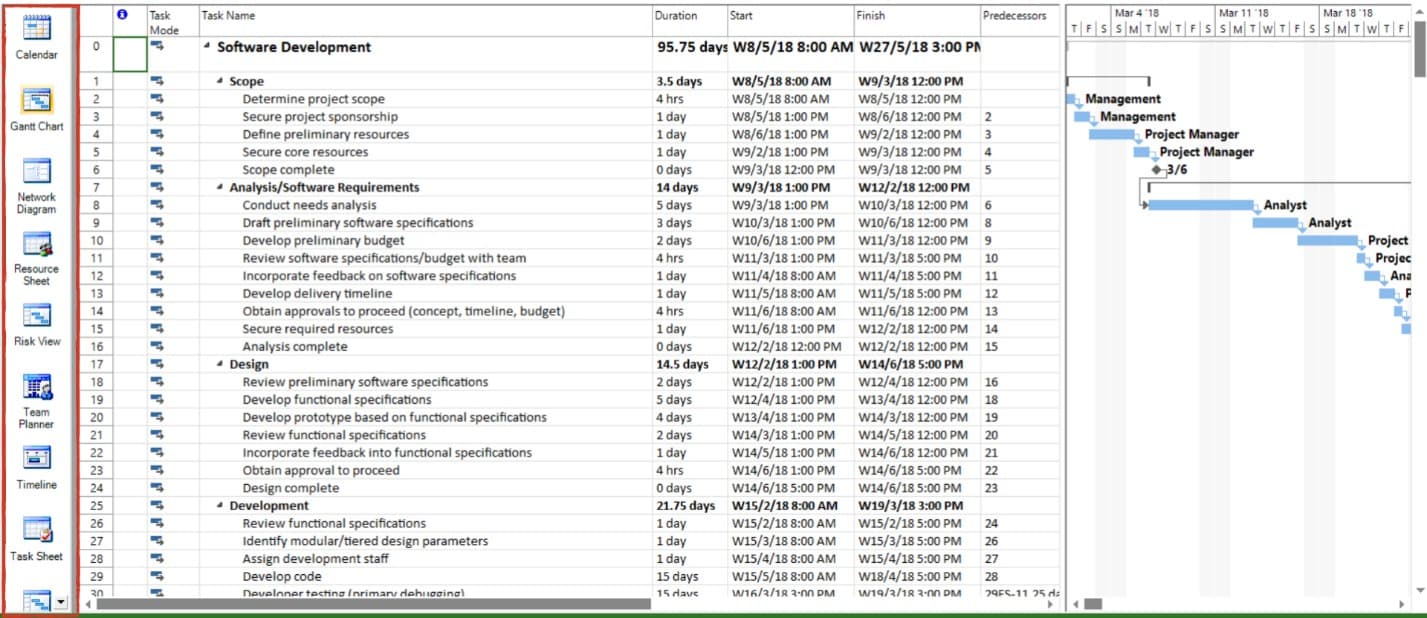Expand the view bar overflow dropdown arrow
Viewport: 1427px width, 618px height.
tap(61, 602)
